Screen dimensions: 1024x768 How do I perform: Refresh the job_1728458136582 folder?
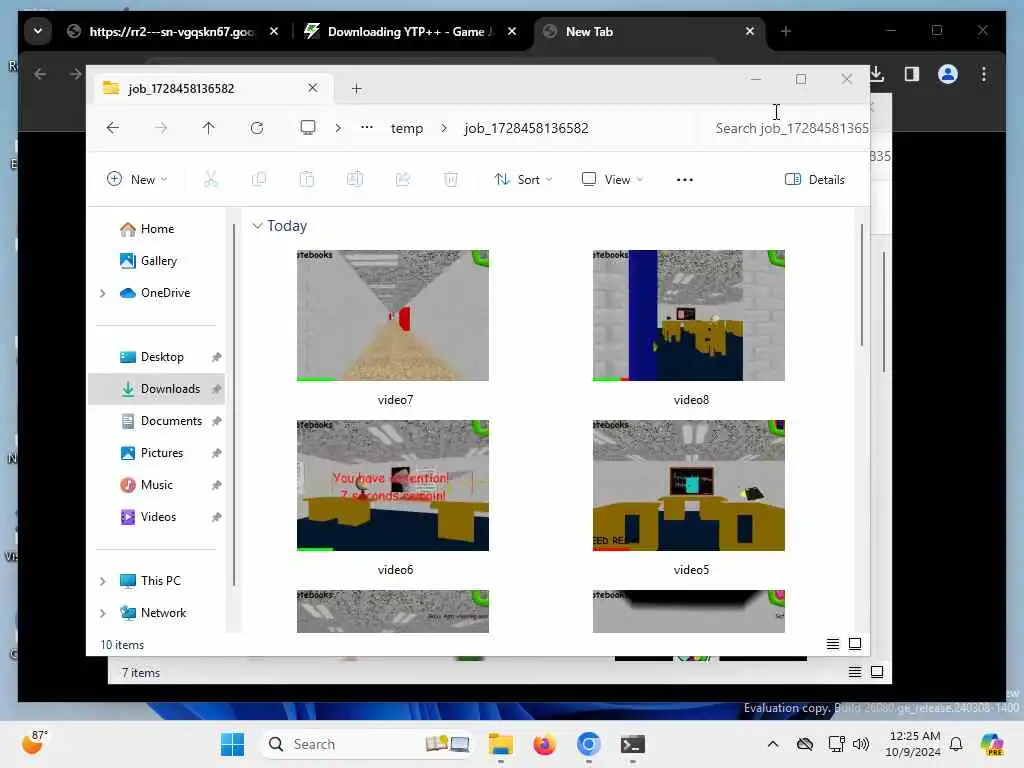click(257, 128)
